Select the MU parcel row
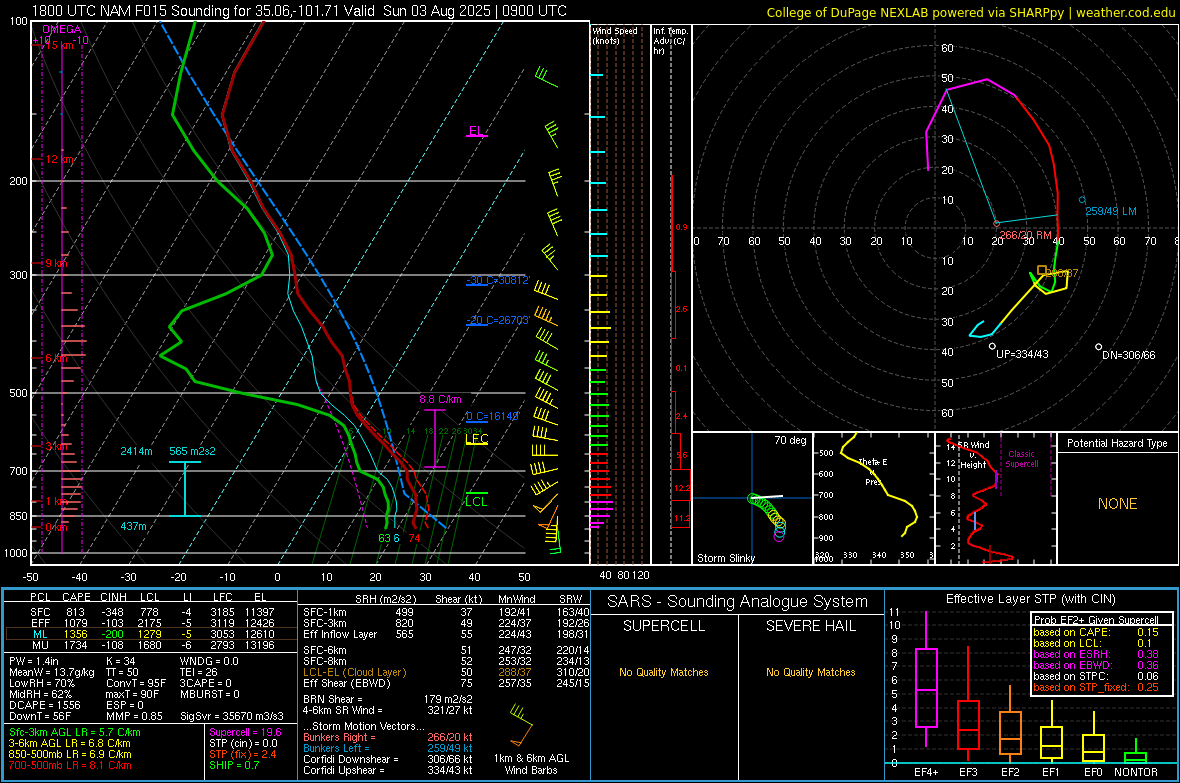1180x783 pixels. (x=151, y=645)
